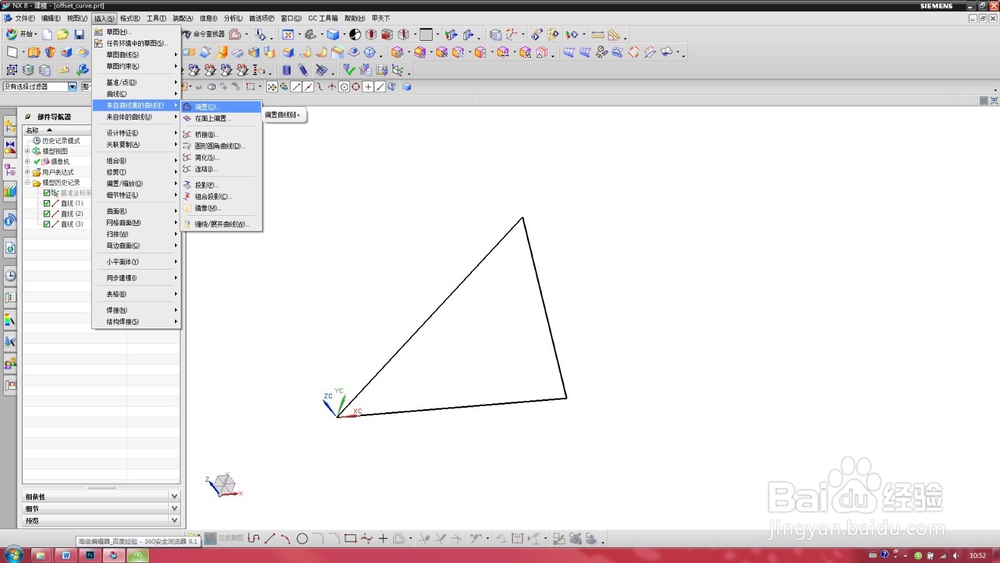
Task: Click the Save disk icon
Action: (79, 34)
